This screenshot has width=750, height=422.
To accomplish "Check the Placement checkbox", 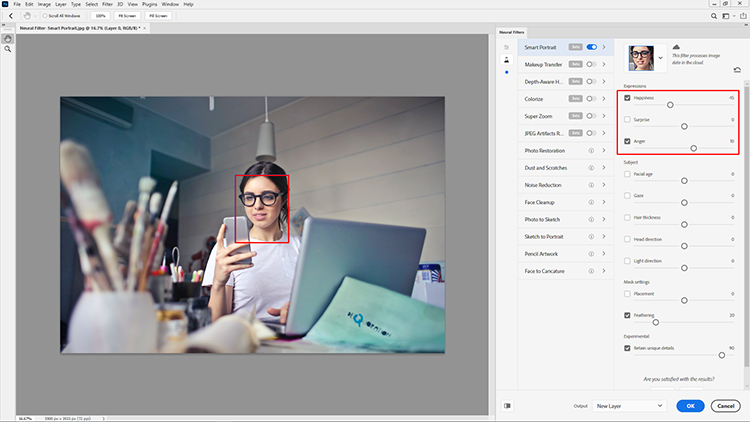I will click(x=627, y=294).
